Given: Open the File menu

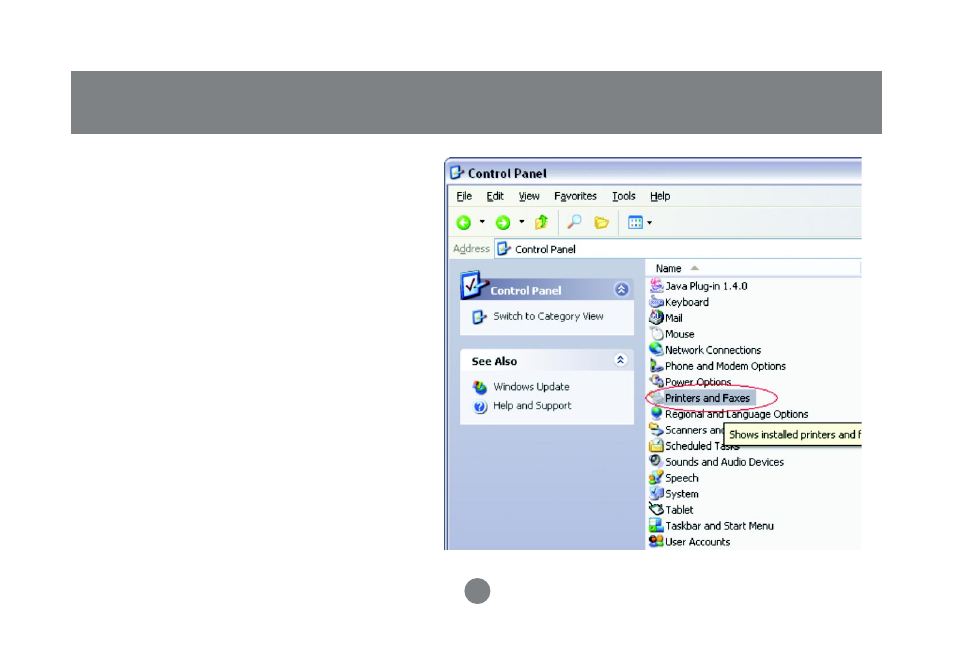Looking at the screenshot, I should (464, 196).
